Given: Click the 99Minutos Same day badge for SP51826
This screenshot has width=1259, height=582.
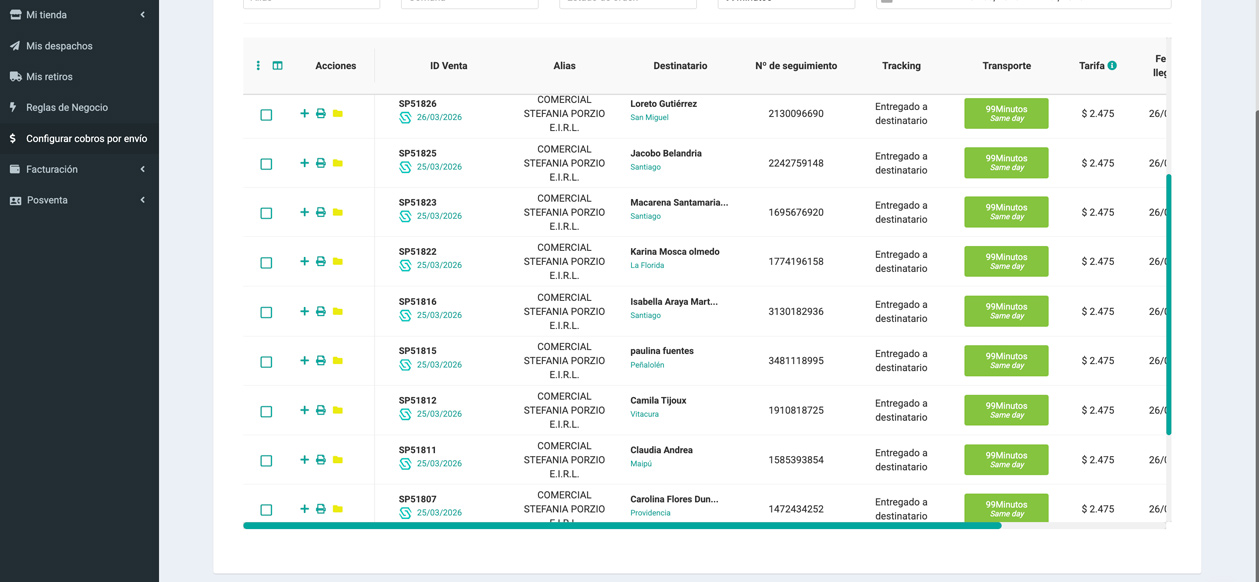Looking at the screenshot, I should point(1006,113).
